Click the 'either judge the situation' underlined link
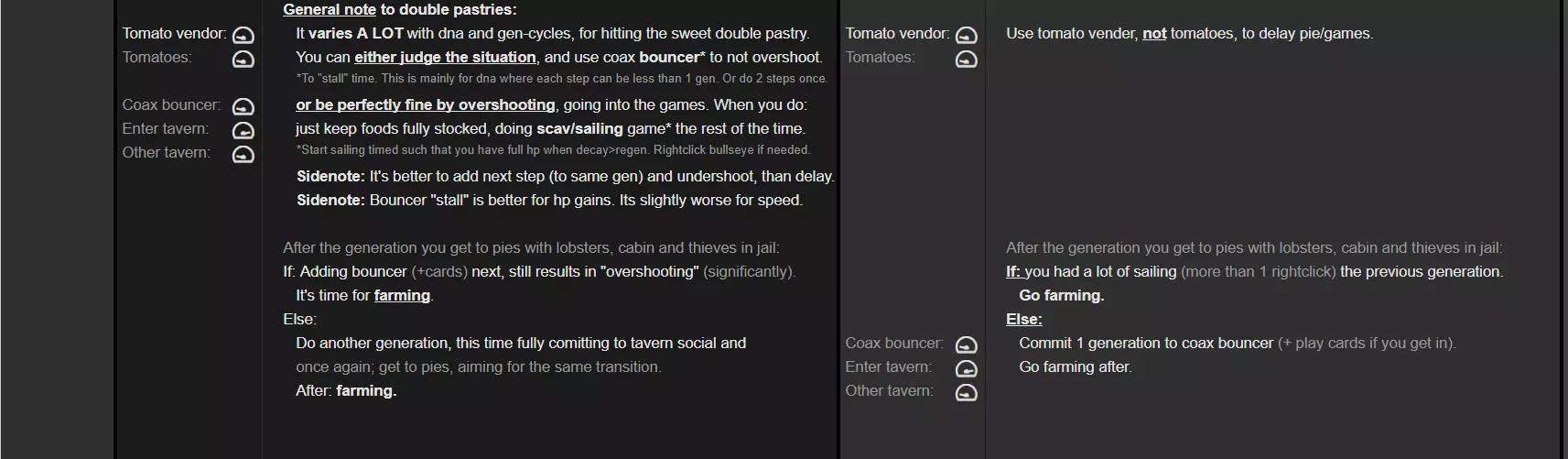 click(x=445, y=57)
